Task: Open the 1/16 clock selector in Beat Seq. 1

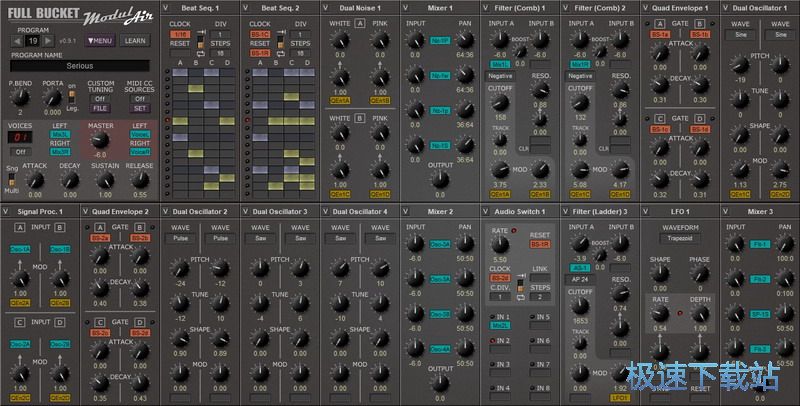Action: pos(180,35)
